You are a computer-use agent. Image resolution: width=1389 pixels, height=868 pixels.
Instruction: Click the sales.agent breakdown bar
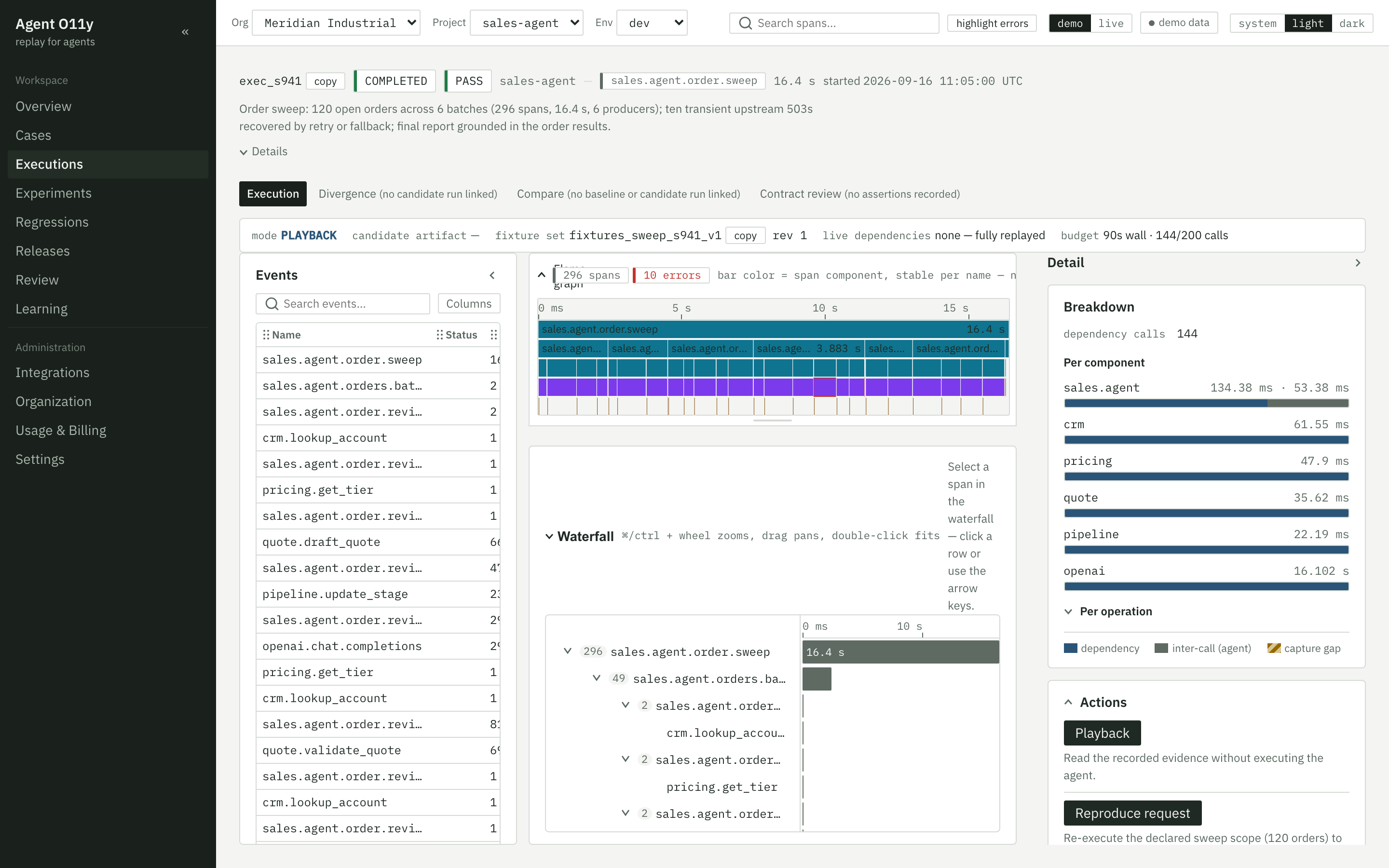pyautogui.click(x=1206, y=404)
